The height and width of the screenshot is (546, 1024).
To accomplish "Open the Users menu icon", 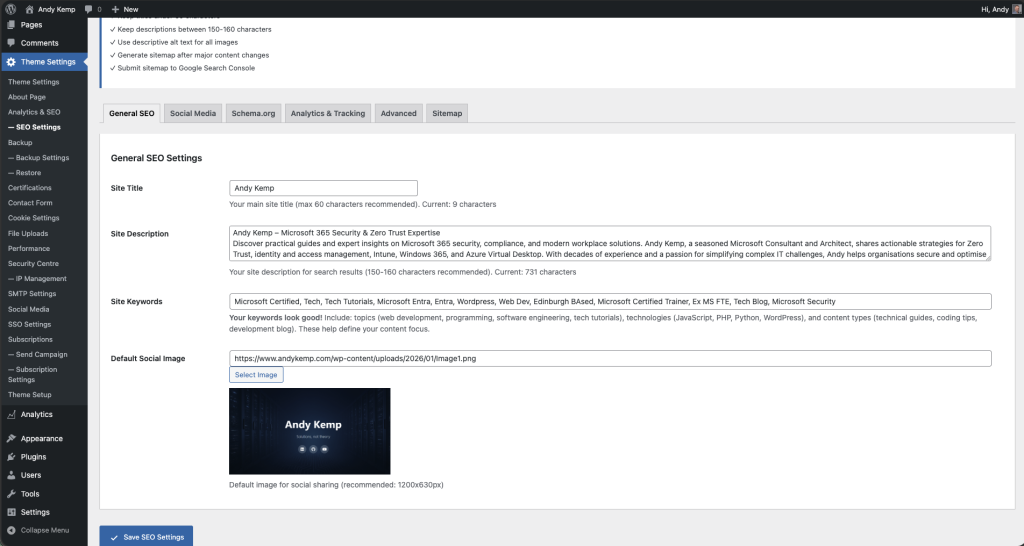I will pyautogui.click(x=11, y=475).
